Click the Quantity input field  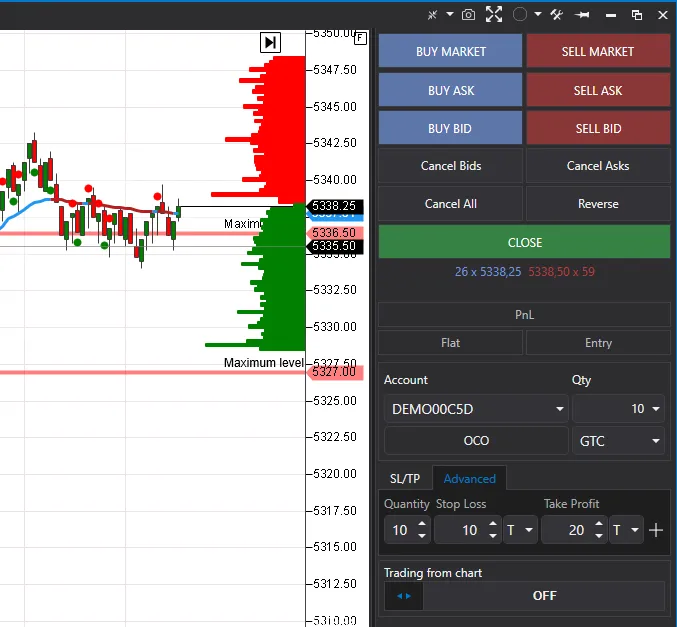tap(400, 530)
